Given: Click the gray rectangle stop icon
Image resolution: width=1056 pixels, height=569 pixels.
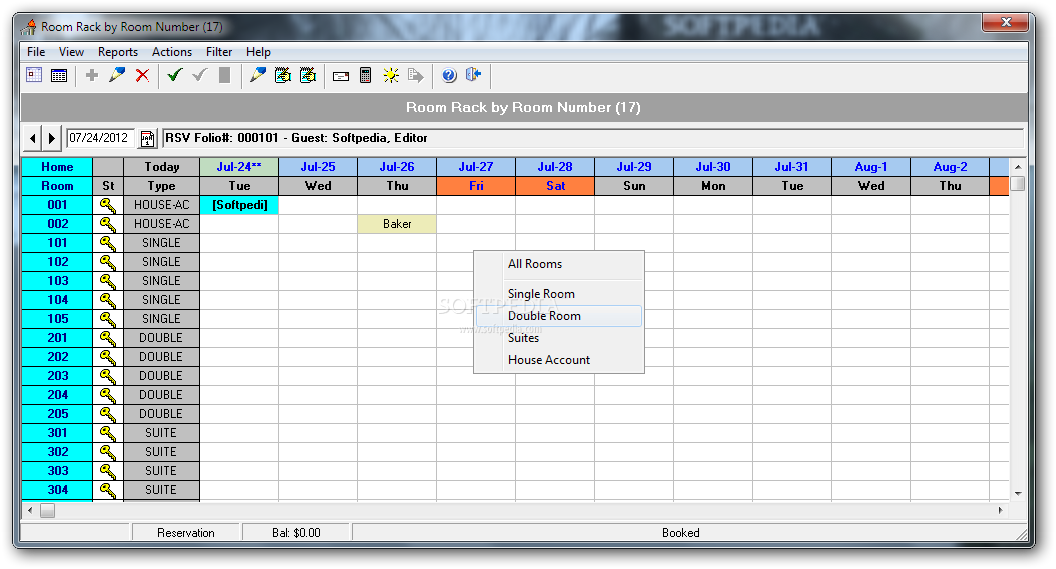Looking at the screenshot, I should point(225,75).
